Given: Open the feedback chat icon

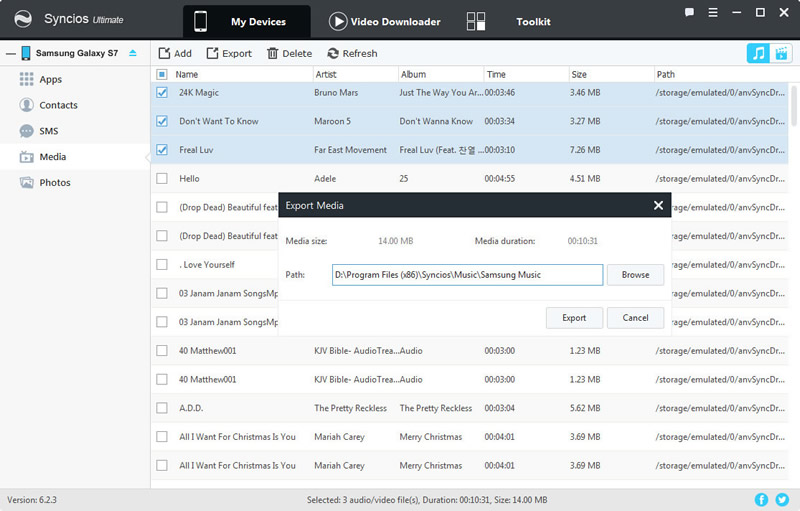Looking at the screenshot, I should (689, 12).
